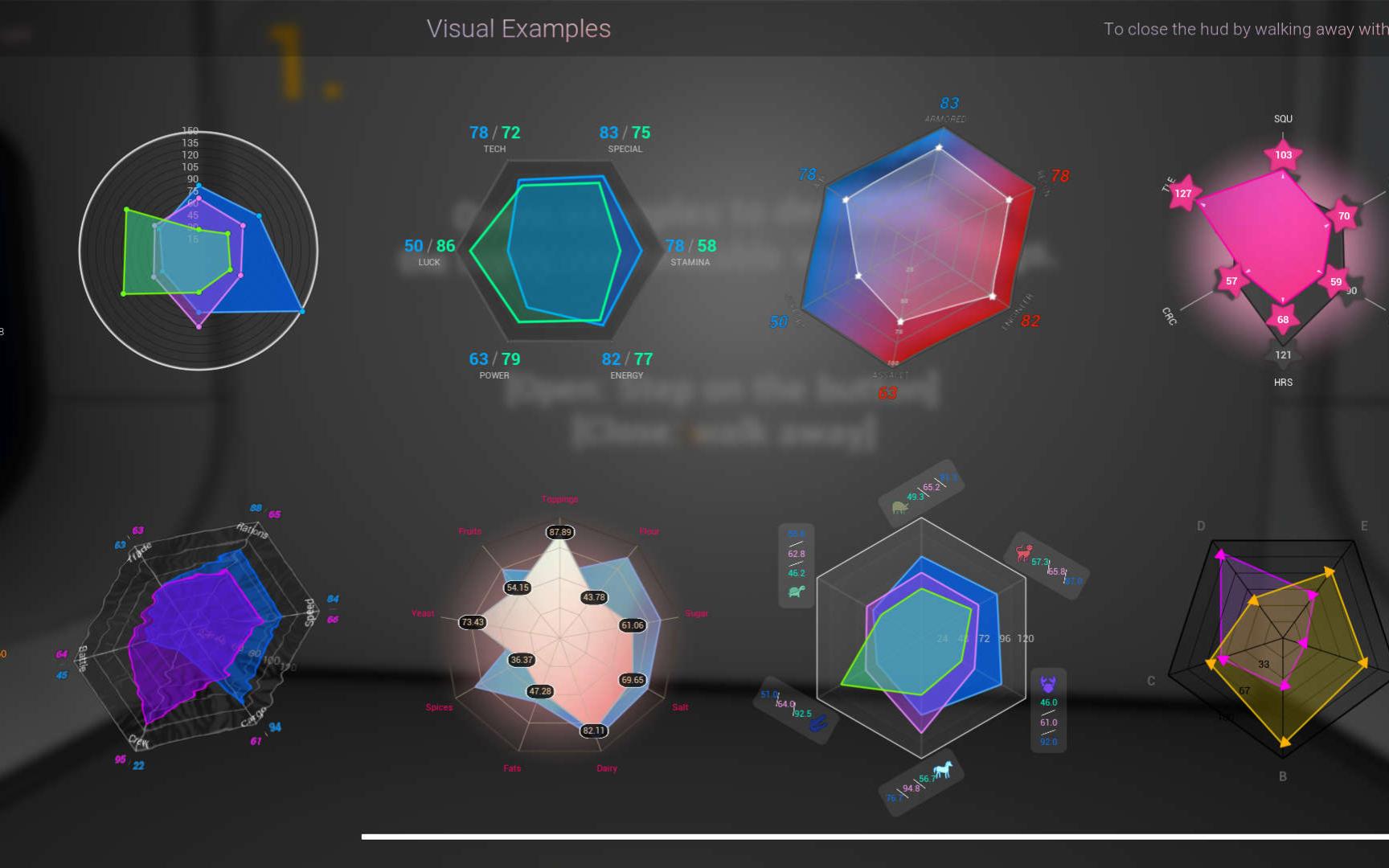Toggle the green series point on circular radar
This screenshot has height=868, width=1389.
(x=128, y=209)
